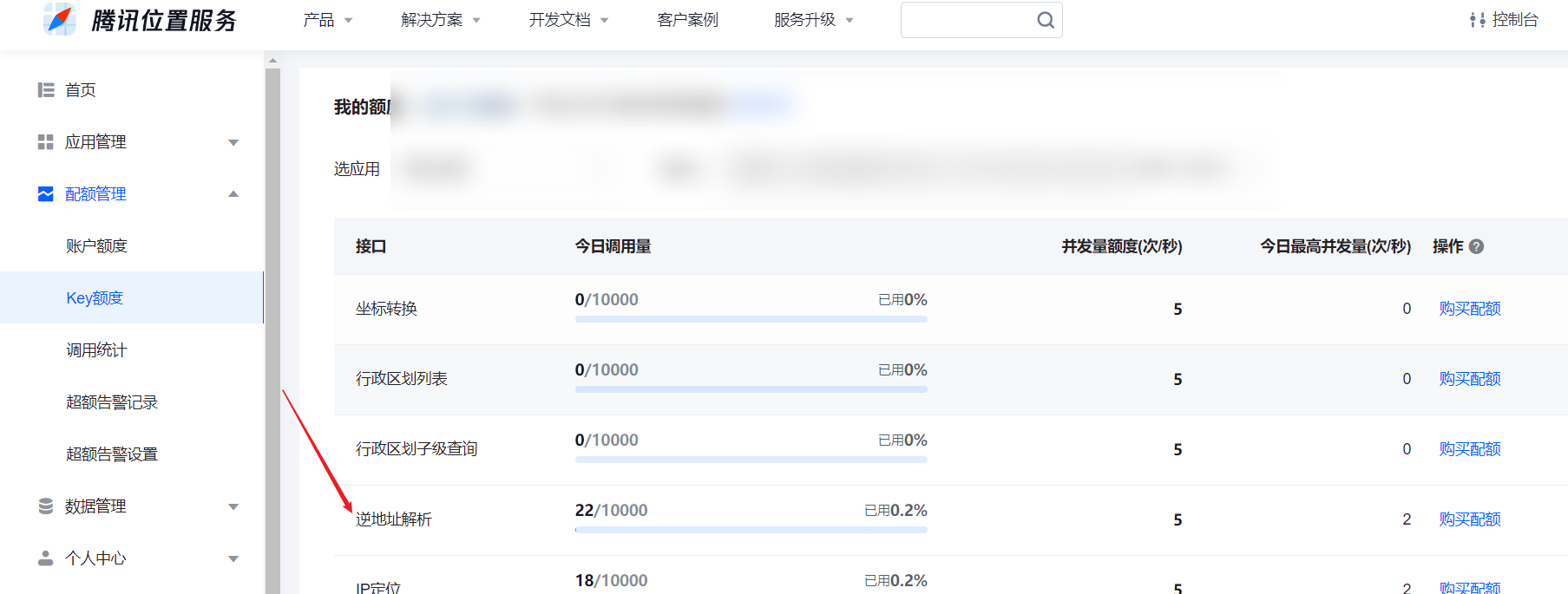This screenshot has height=594, width=1568.
Task: Expand the 应用管理 sidebar section
Action: tap(233, 142)
